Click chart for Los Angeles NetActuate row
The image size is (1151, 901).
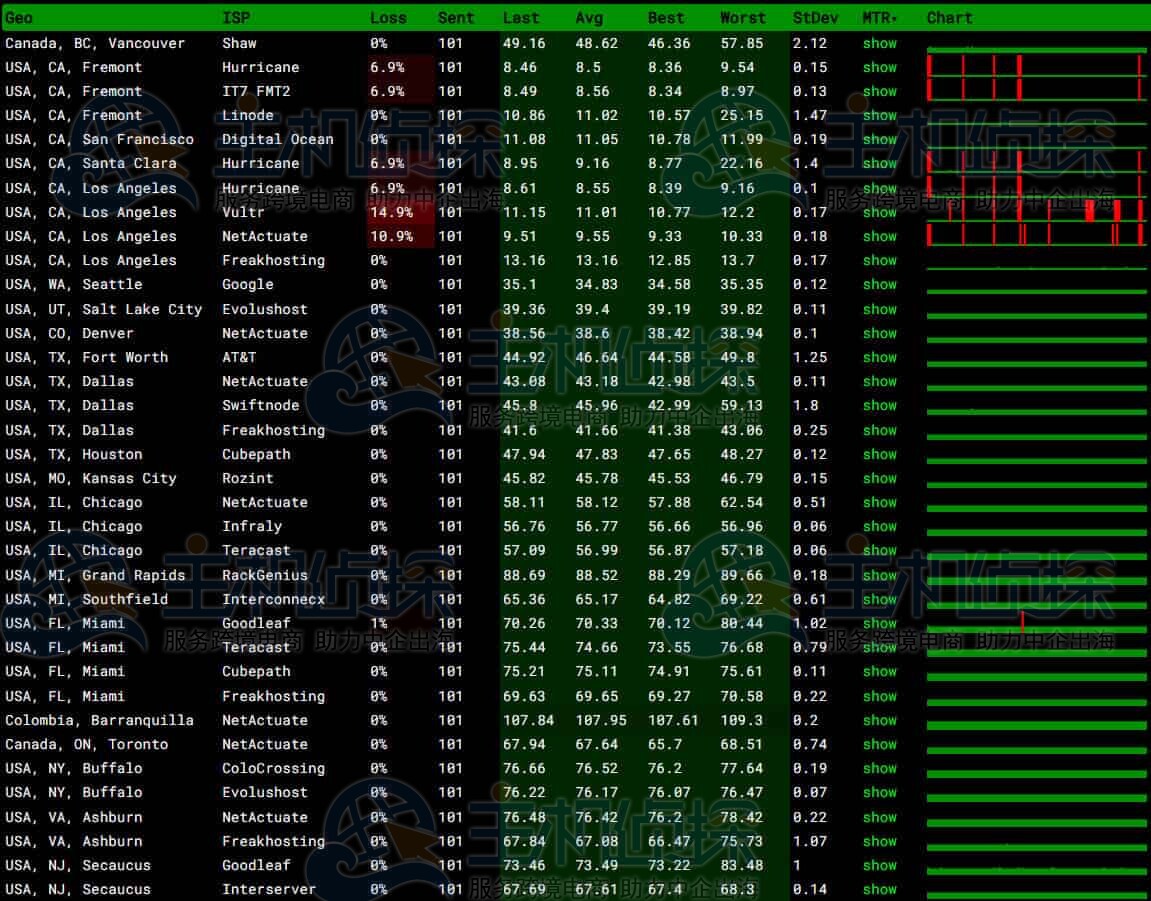click(x=1036, y=236)
